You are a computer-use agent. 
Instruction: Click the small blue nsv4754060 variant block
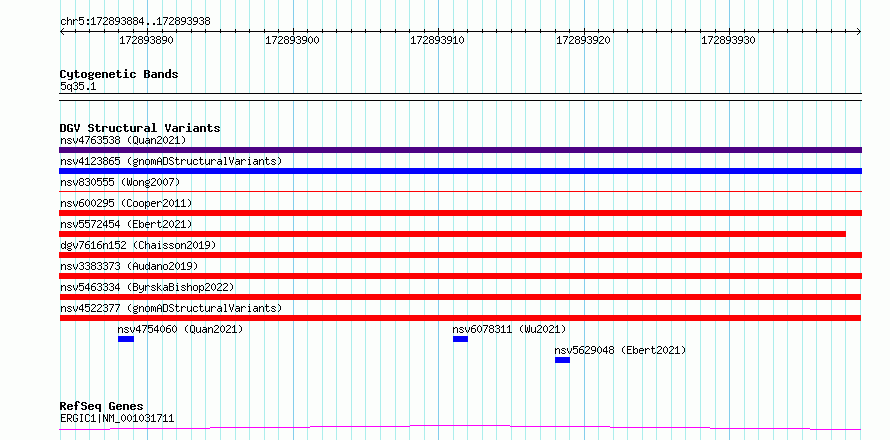[x=126, y=339]
